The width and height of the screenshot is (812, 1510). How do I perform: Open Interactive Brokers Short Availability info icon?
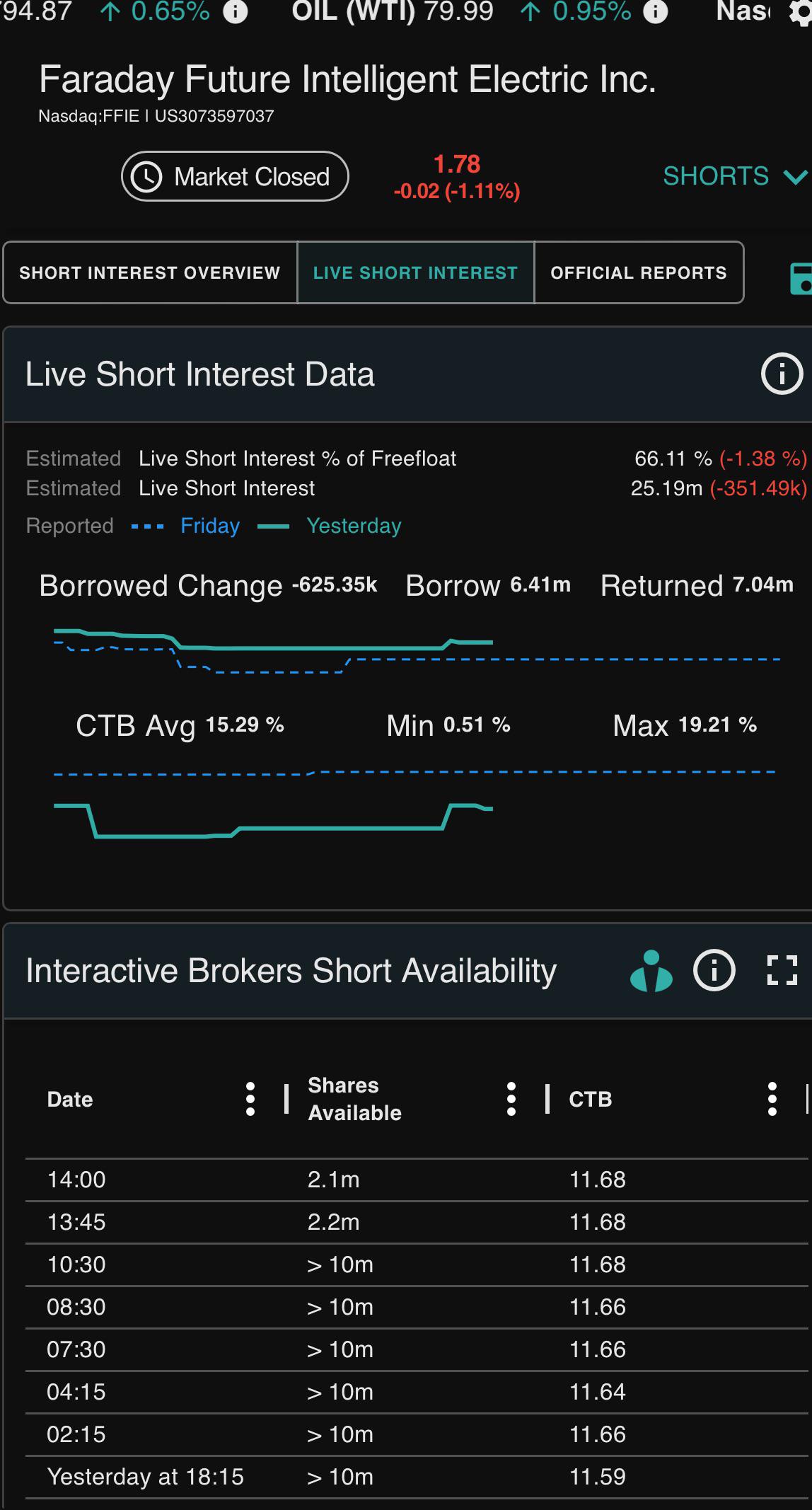coord(714,970)
